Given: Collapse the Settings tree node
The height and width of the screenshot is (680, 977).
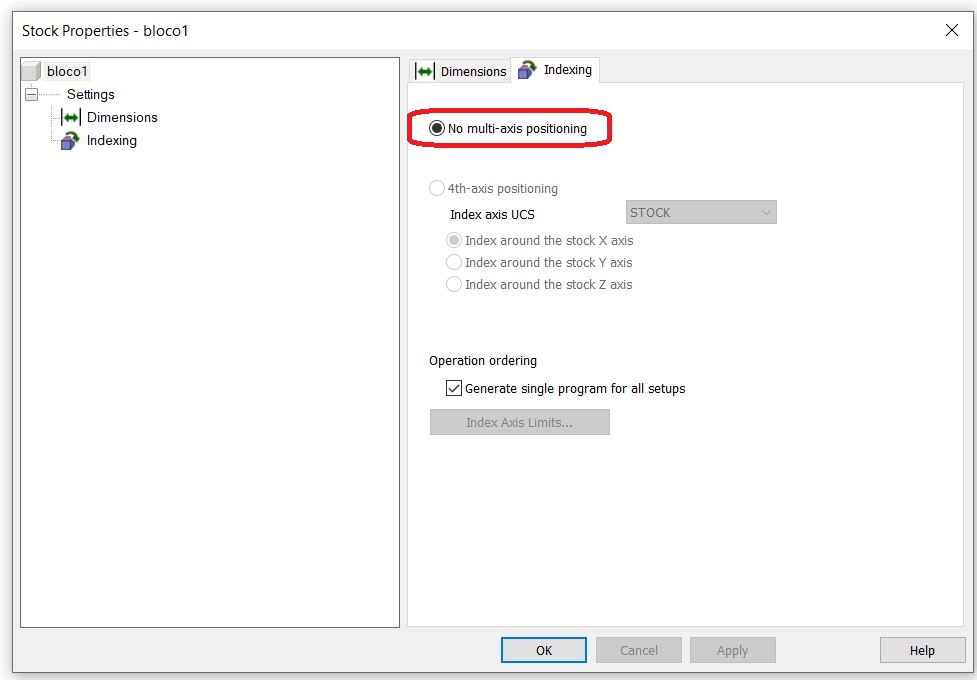Looking at the screenshot, I should (x=32, y=94).
